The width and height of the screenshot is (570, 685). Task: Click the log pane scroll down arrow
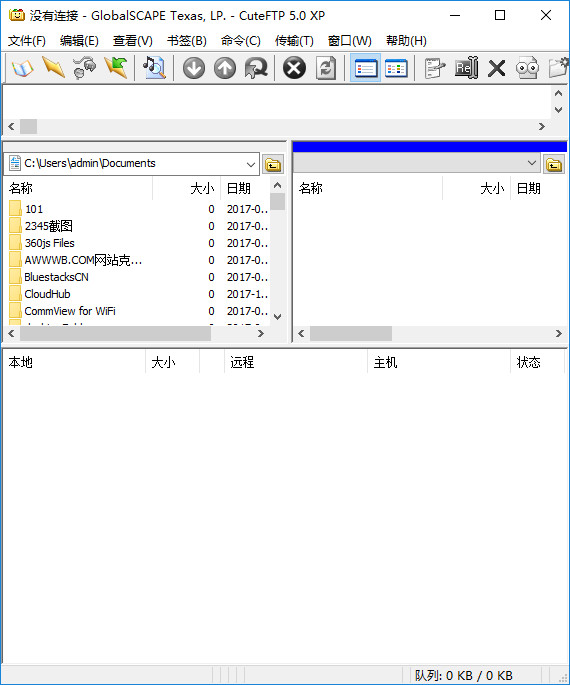[x=558, y=110]
